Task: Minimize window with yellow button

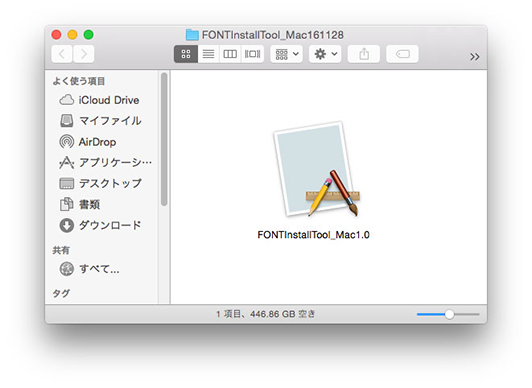Action: [72, 35]
